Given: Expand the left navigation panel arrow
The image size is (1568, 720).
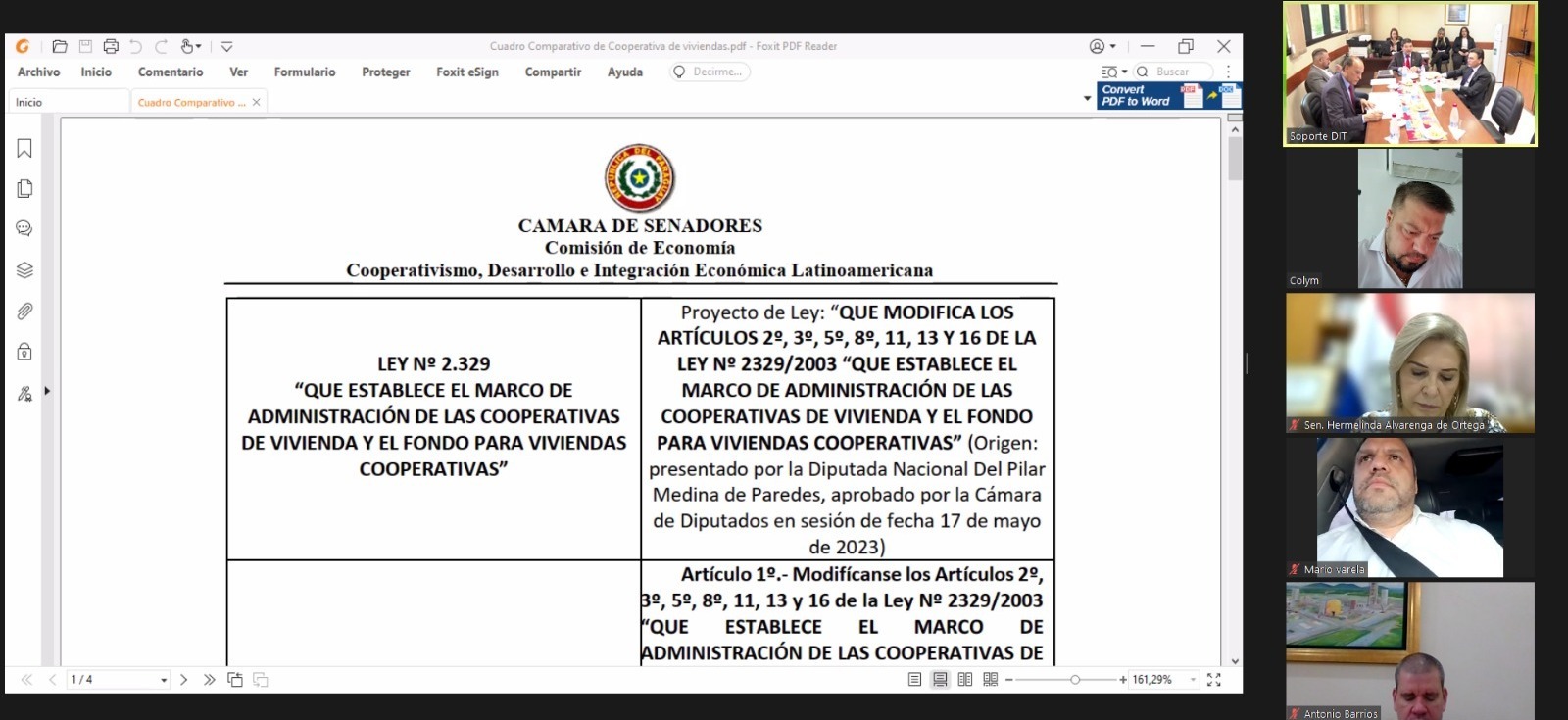Looking at the screenshot, I should coord(47,391).
